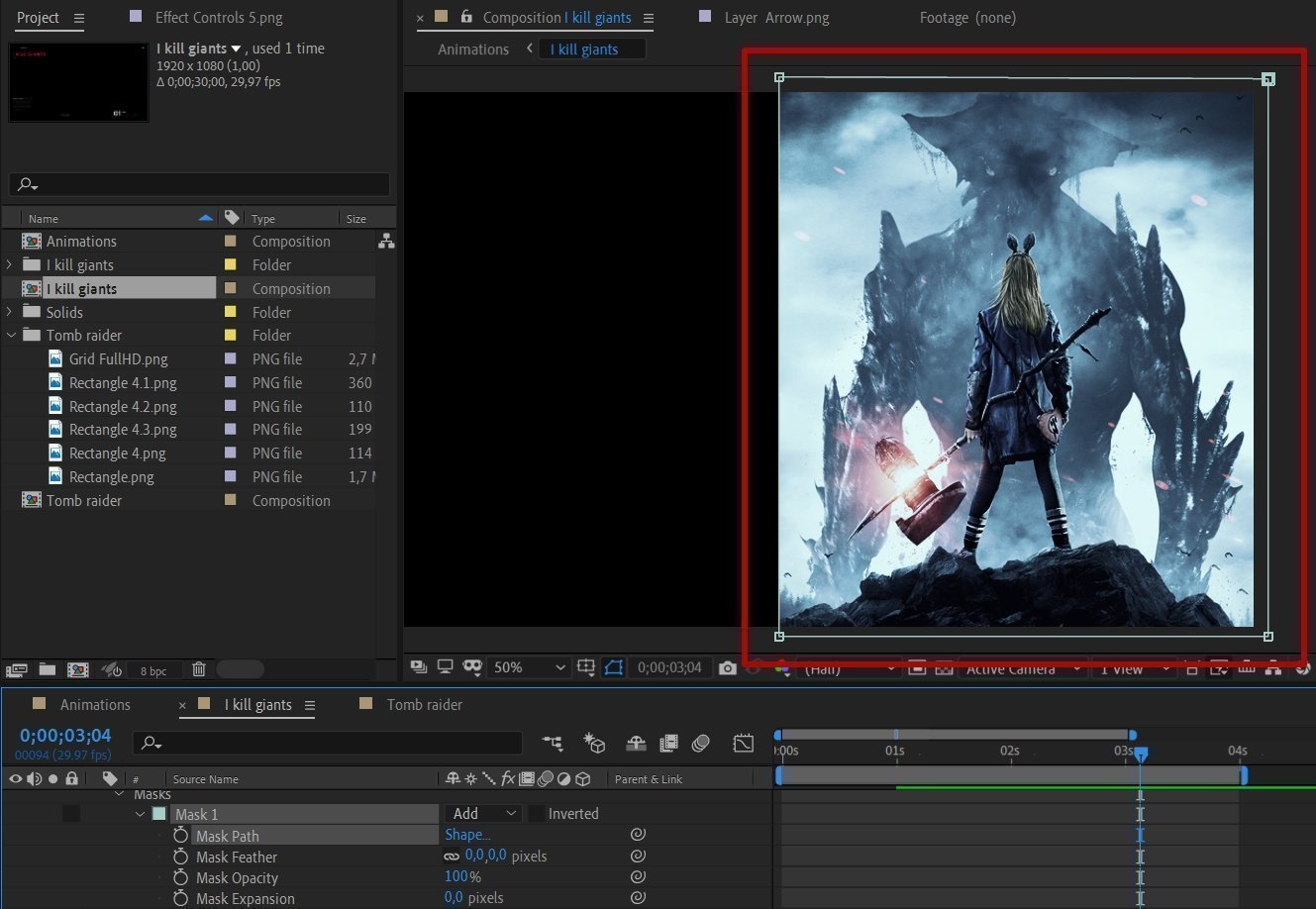Collapse the Masks group in timeline
1316x909 pixels.
pyautogui.click(x=120, y=794)
